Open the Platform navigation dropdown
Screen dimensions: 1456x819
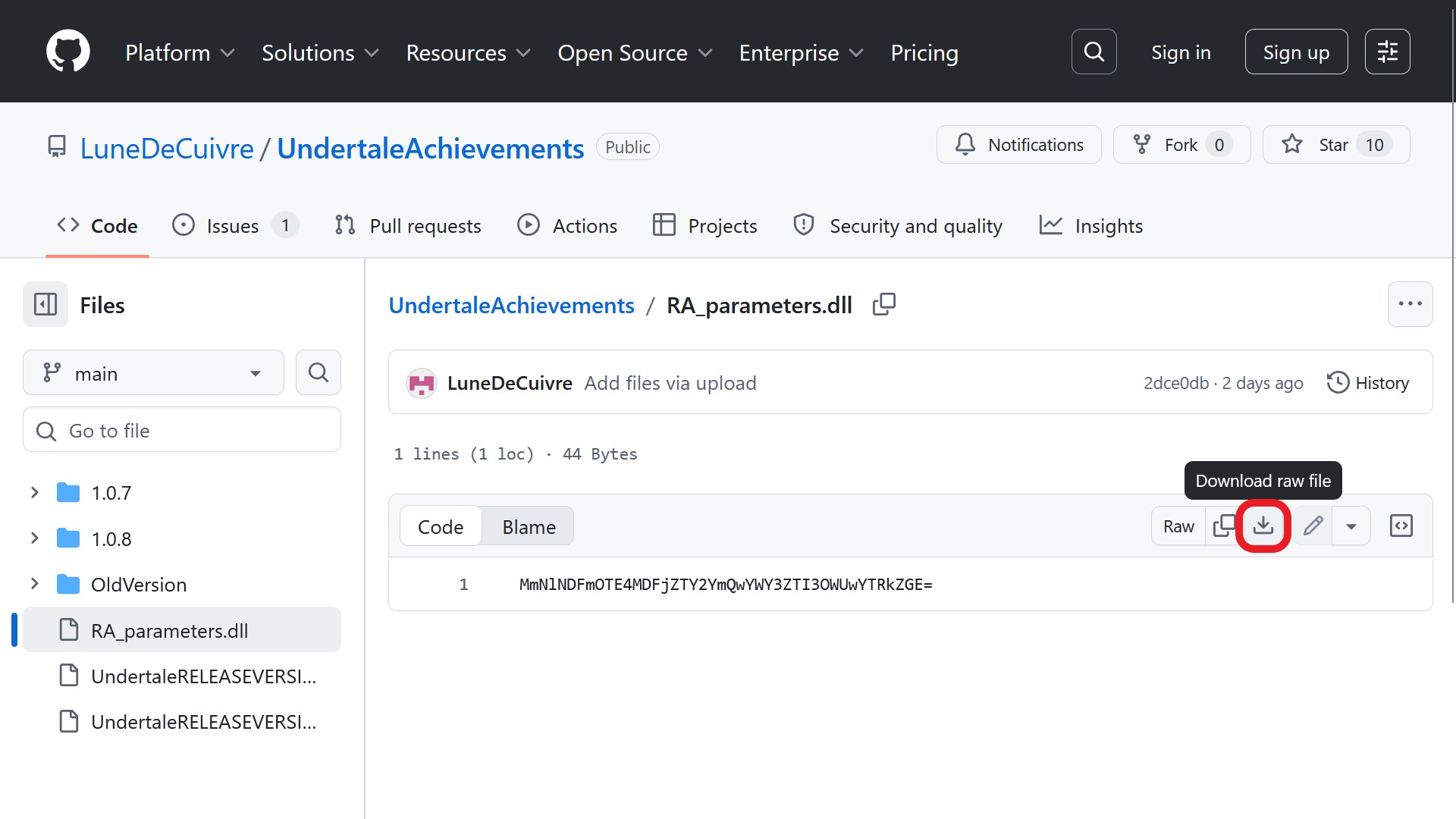pos(180,53)
